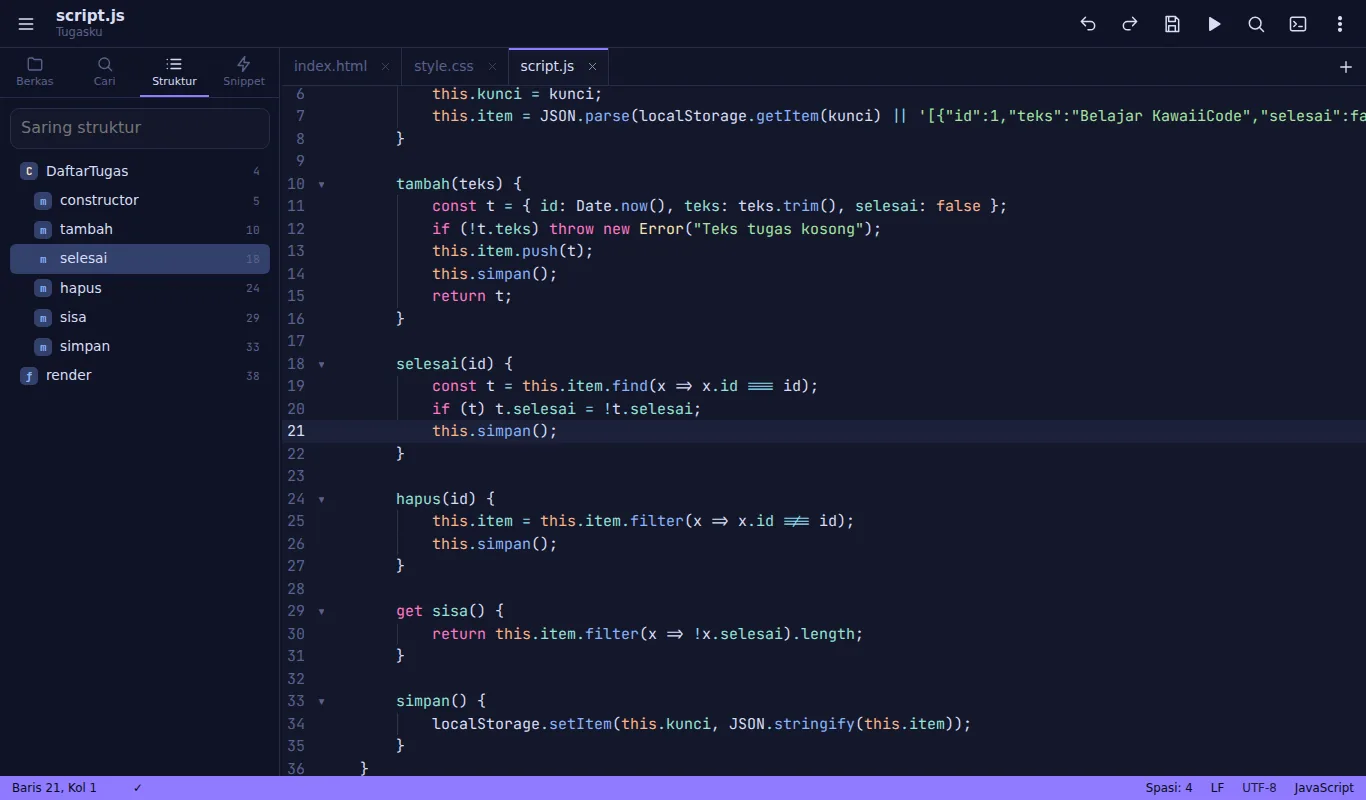Screen dimensions: 1366x800
Task: Open the three-dot overflow menu
Action: 1340,24
